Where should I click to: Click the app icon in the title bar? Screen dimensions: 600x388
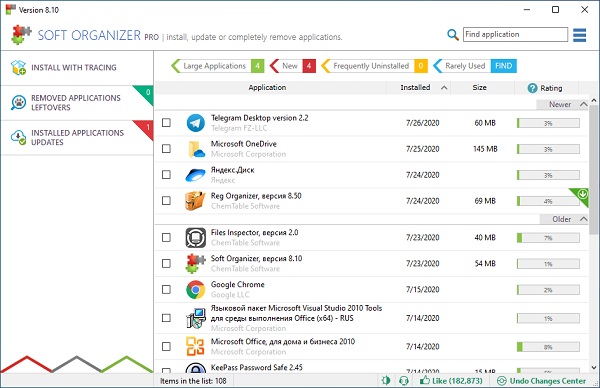[x=10, y=10]
